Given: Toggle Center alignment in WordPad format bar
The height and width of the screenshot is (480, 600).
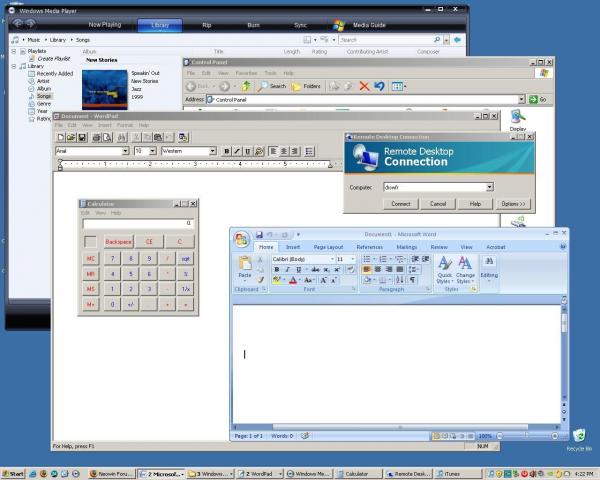Looking at the screenshot, I should (284, 151).
